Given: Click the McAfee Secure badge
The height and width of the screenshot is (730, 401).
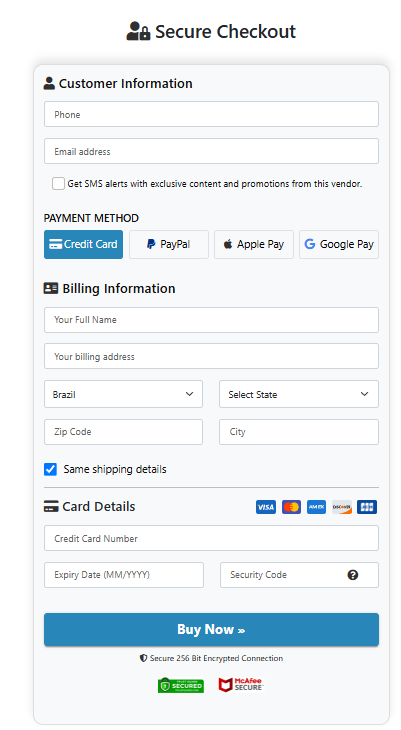Looking at the screenshot, I should tap(241, 684).
